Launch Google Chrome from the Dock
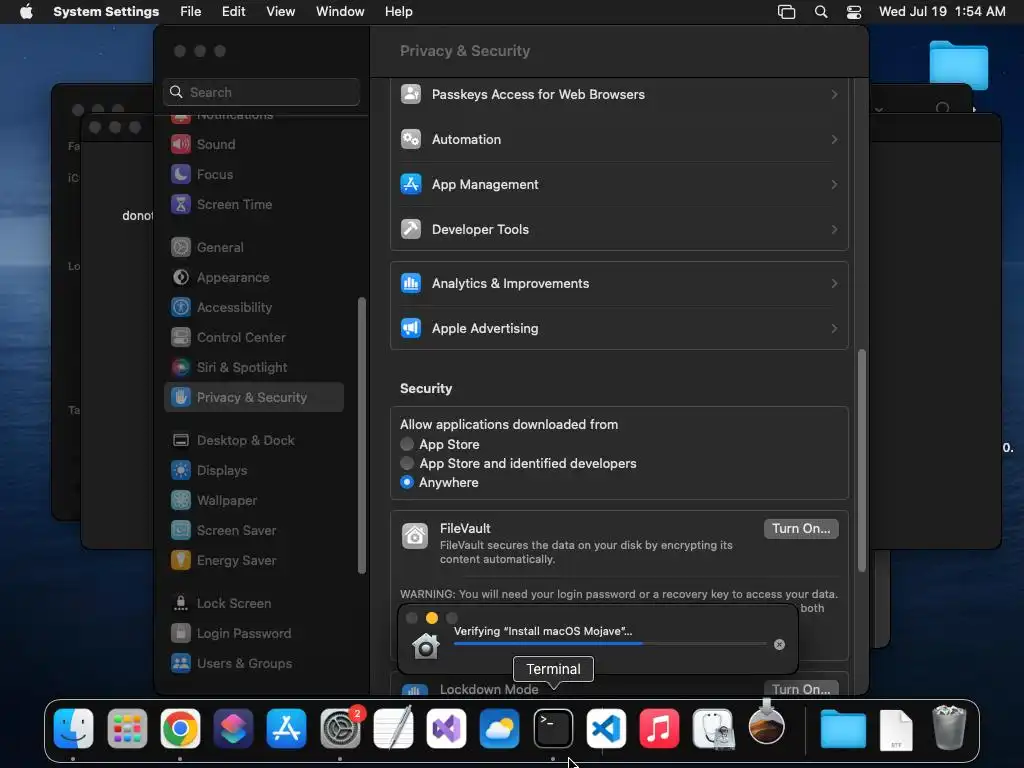Viewport: 1024px width, 768px height. (x=180, y=728)
